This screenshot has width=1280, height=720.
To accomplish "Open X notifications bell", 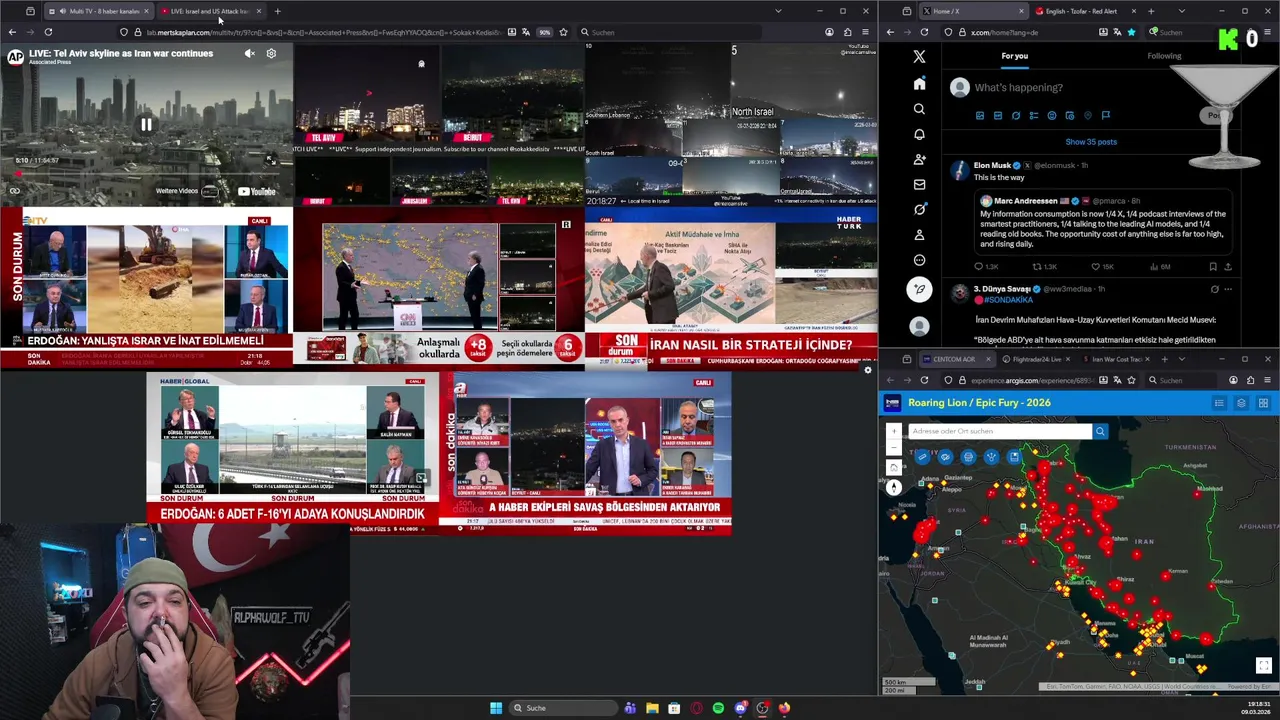I will click(x=919, y=134).
